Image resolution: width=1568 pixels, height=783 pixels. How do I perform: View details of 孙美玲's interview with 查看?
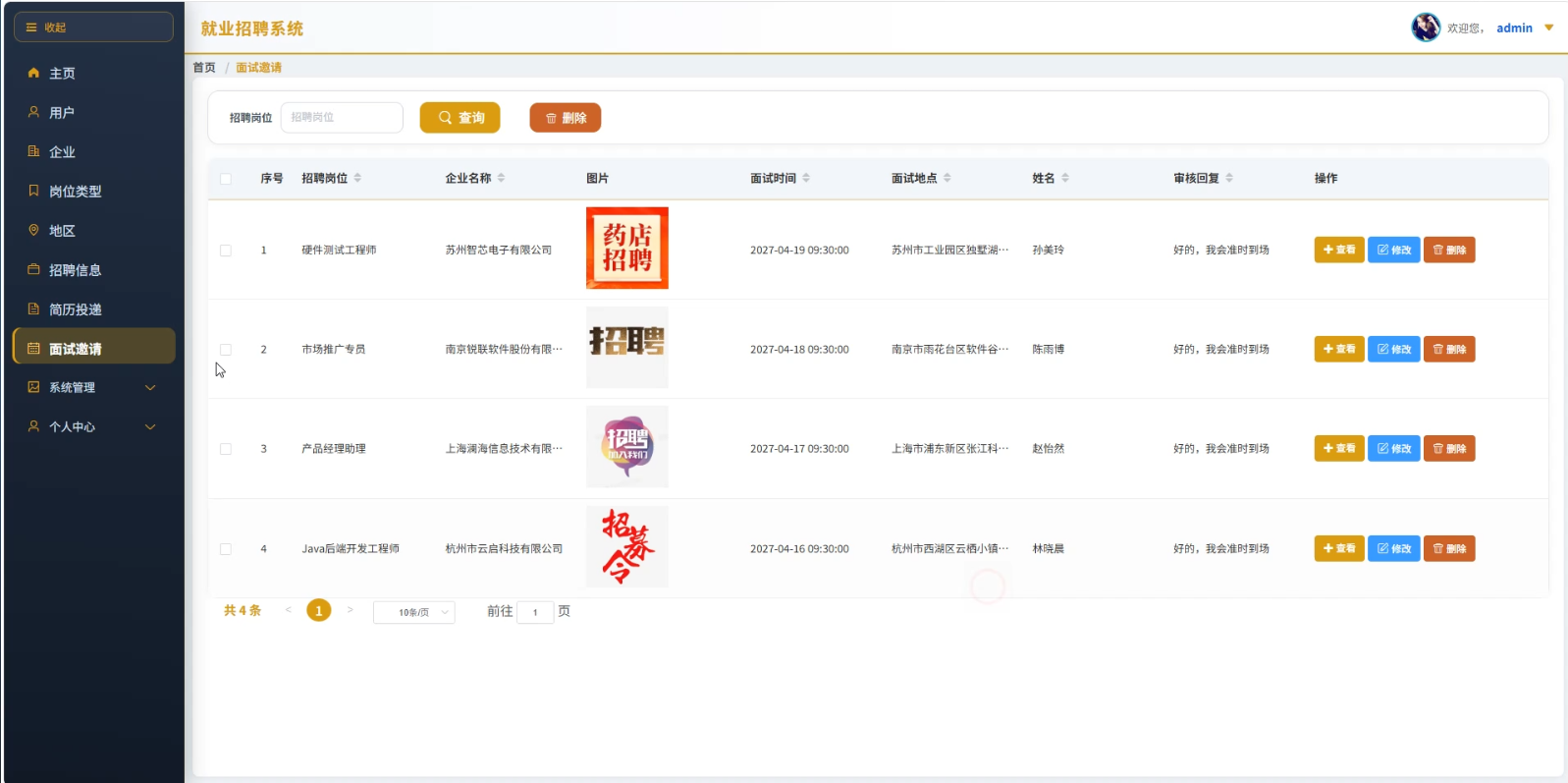tap(1339, 250)
